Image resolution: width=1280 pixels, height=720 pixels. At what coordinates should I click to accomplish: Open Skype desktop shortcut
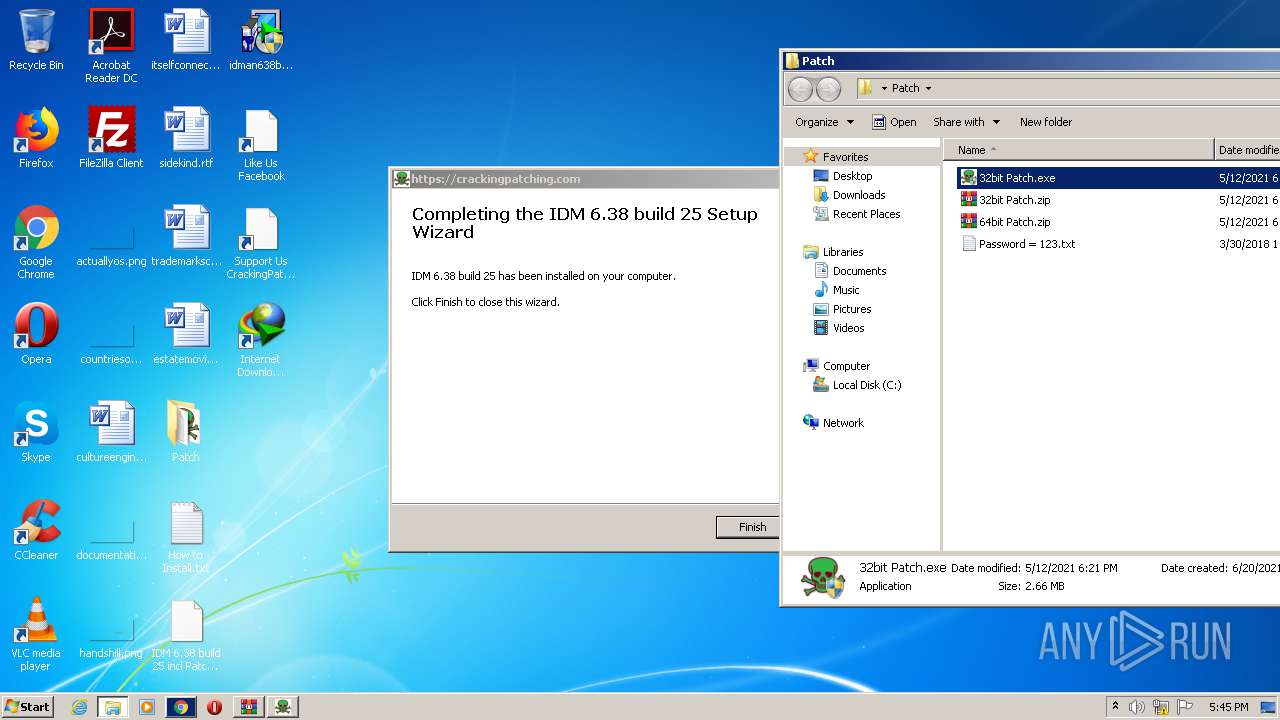(36, 432)
